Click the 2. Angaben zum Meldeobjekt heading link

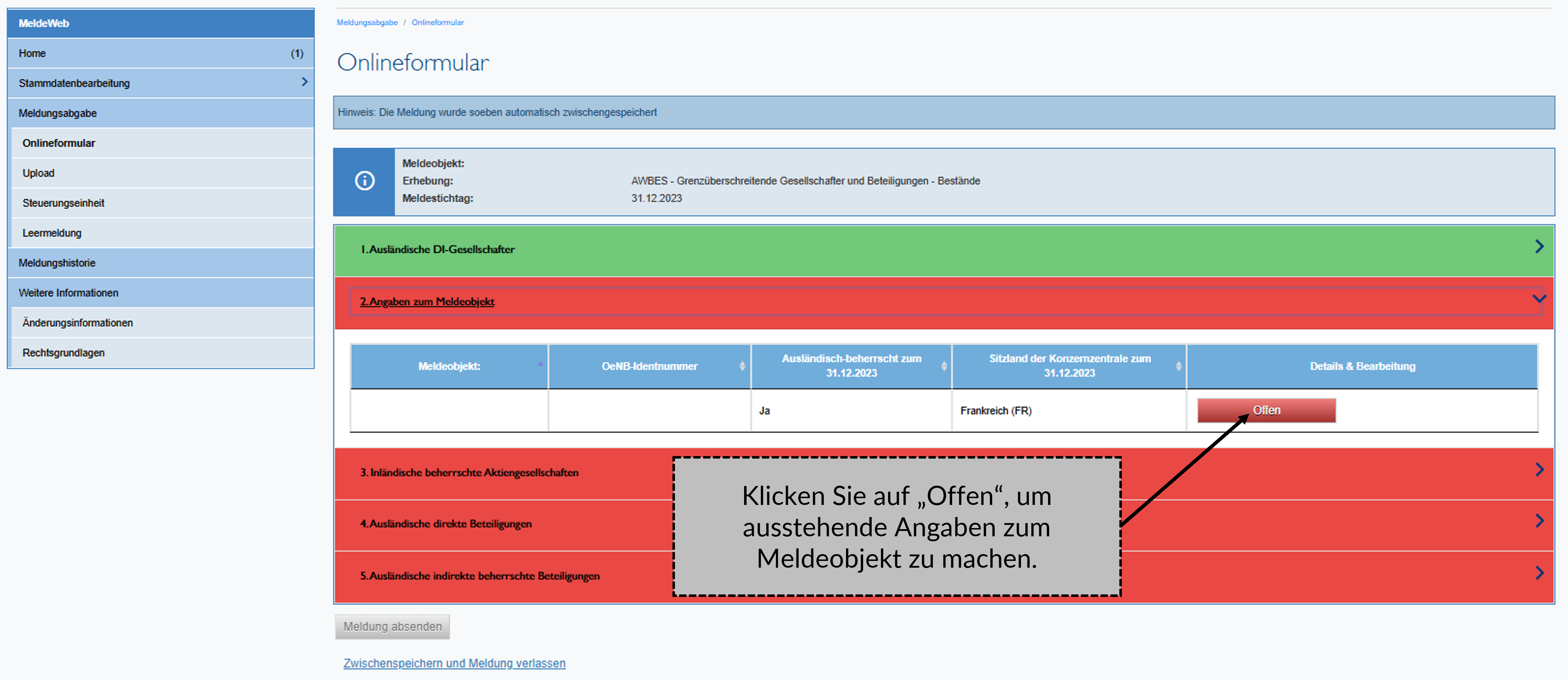[427, 302]
